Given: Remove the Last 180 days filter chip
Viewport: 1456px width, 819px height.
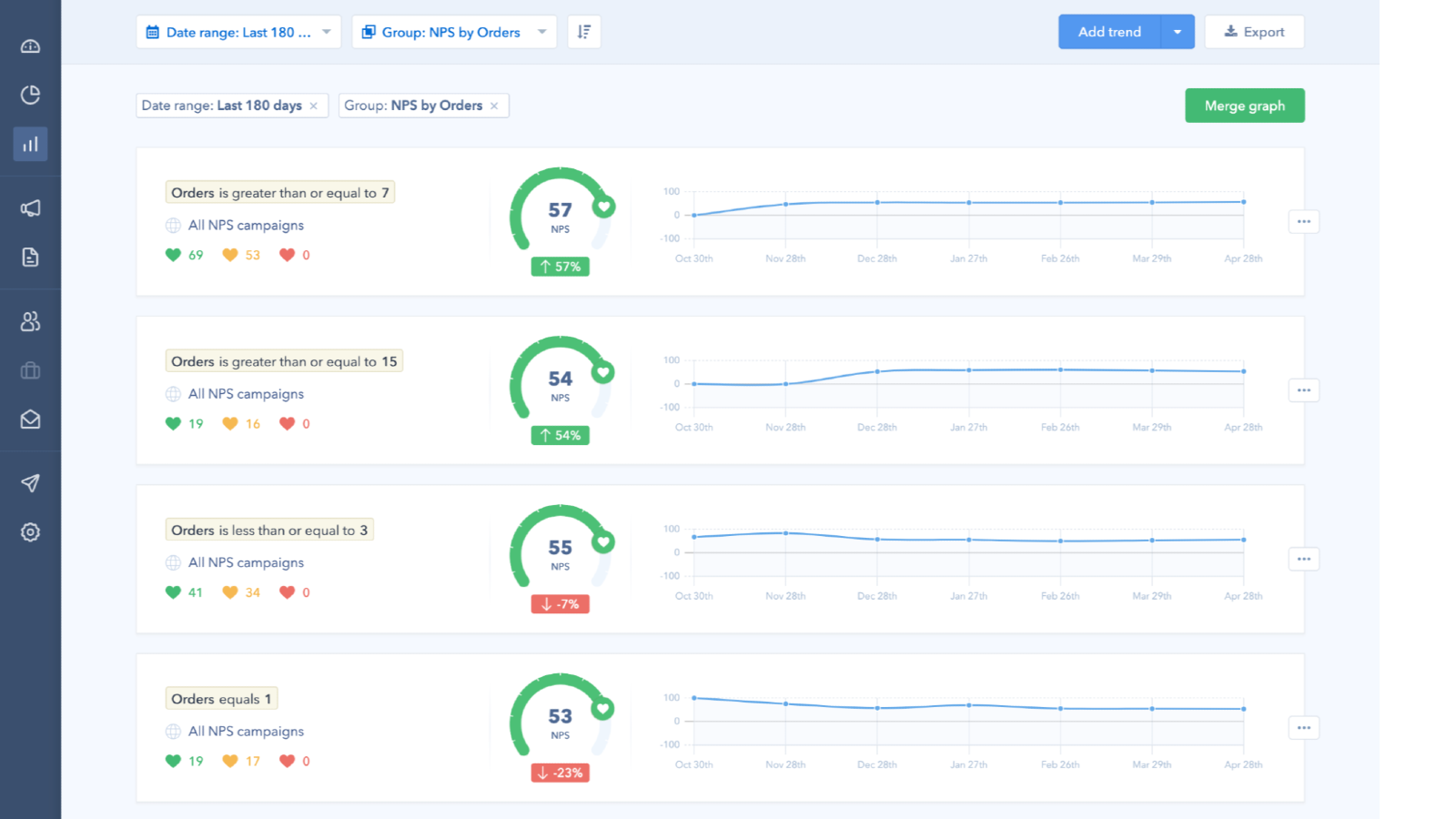Looking at the screenshot, I should [x=314, y=106].
